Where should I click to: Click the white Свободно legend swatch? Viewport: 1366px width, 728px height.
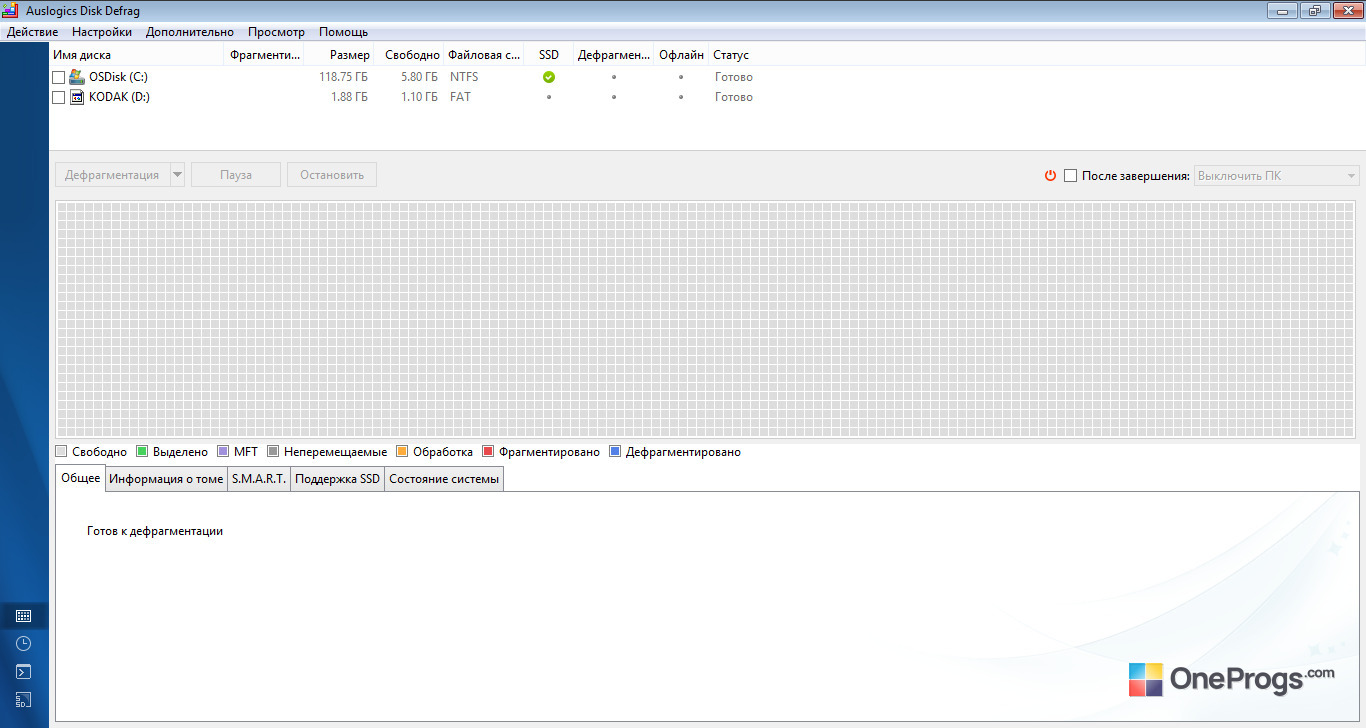pos(62,451)
